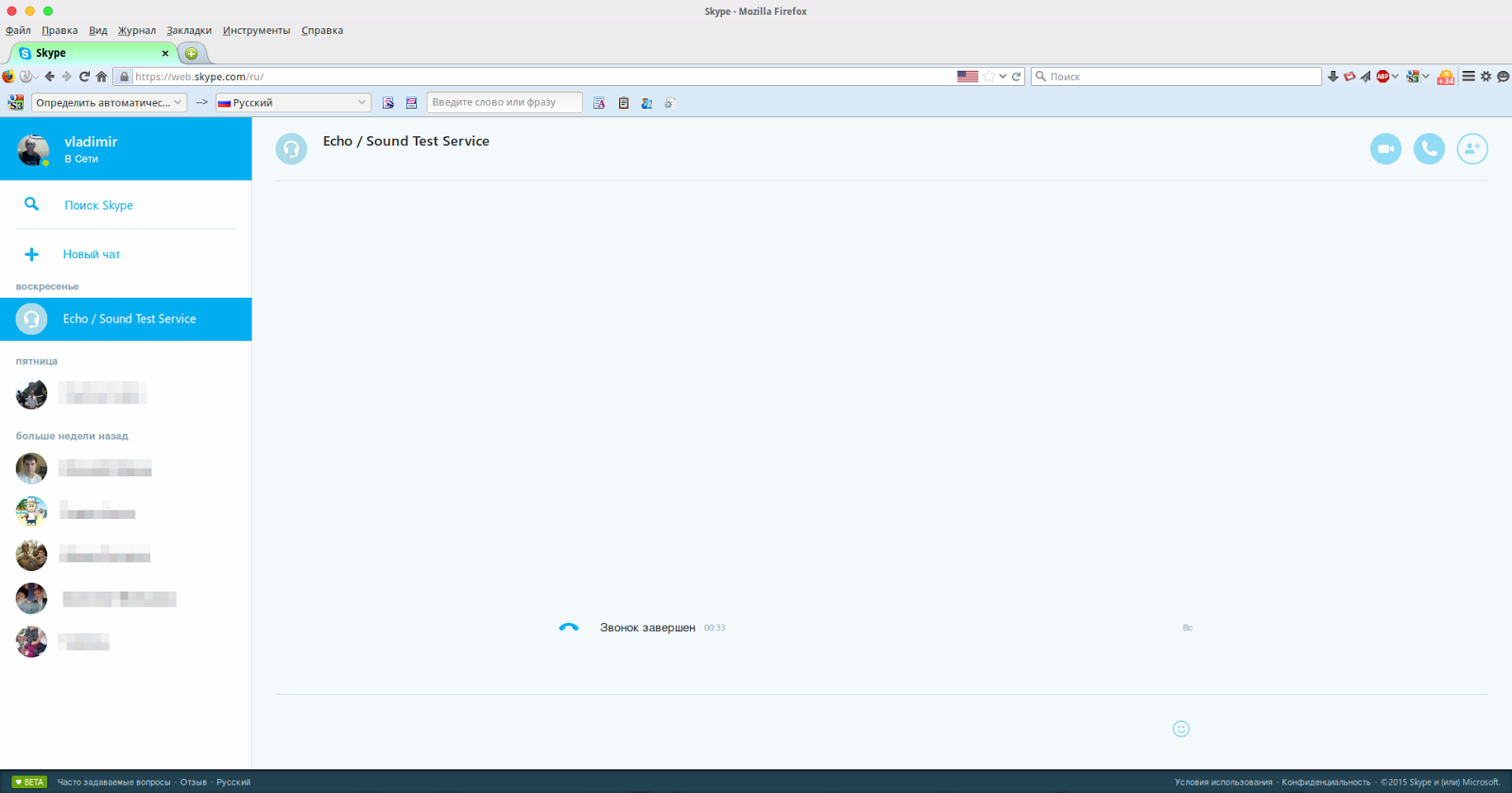Start a video call with Echo

1385,148
